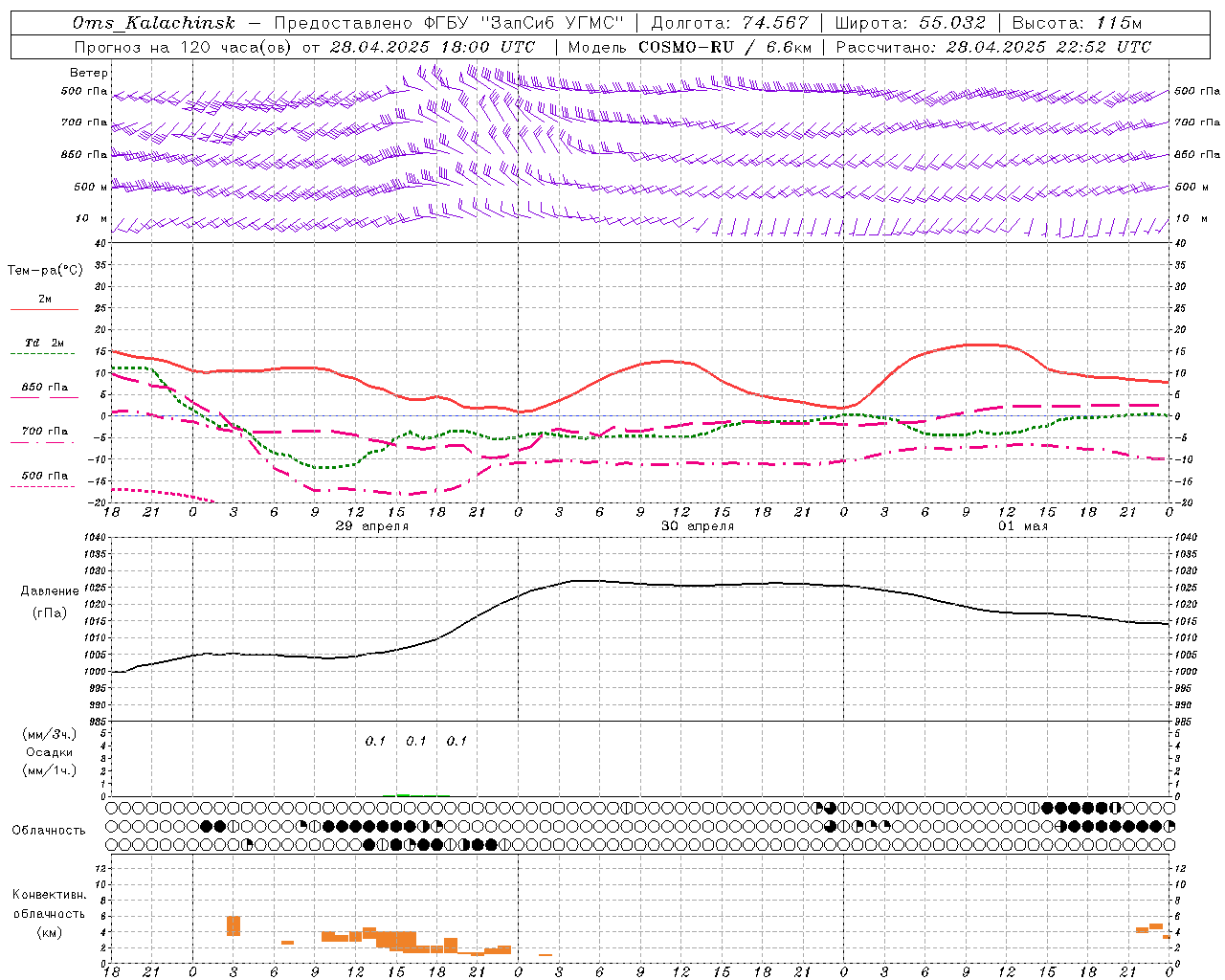Click the Давление pressure panel label

pyautogui.click(x=50, y=591)
